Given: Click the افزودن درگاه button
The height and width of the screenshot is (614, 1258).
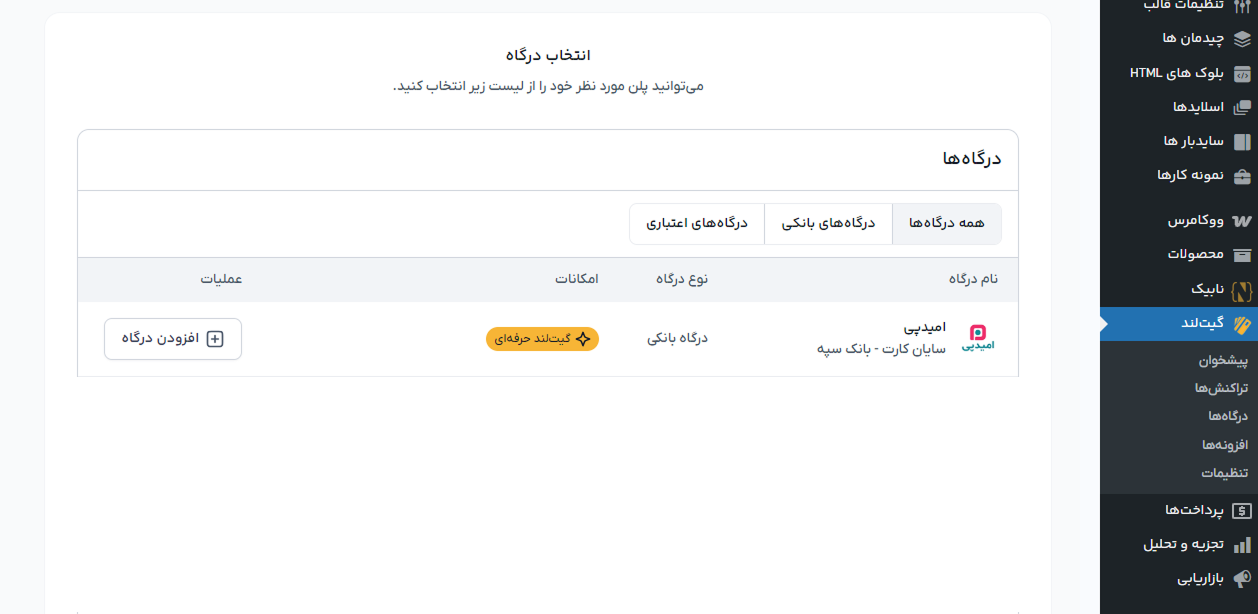Looking at the screenshot, I should pyautogui.click(x=173, y=339).
